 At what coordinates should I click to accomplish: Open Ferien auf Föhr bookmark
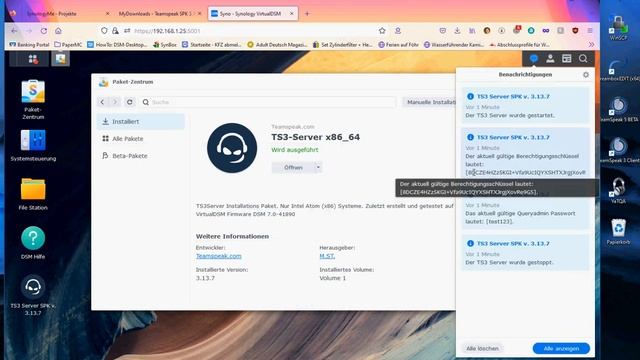point(398,44)
